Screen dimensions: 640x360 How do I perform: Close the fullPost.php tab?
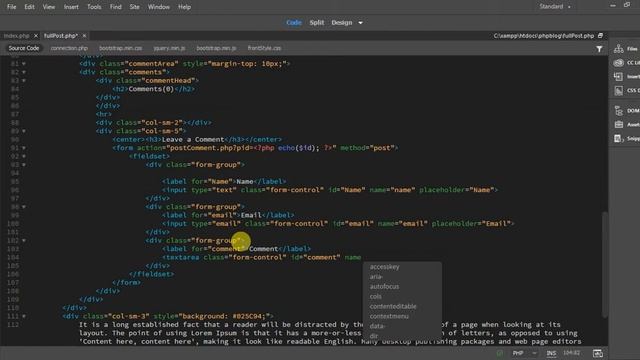(x=84, y=36)
